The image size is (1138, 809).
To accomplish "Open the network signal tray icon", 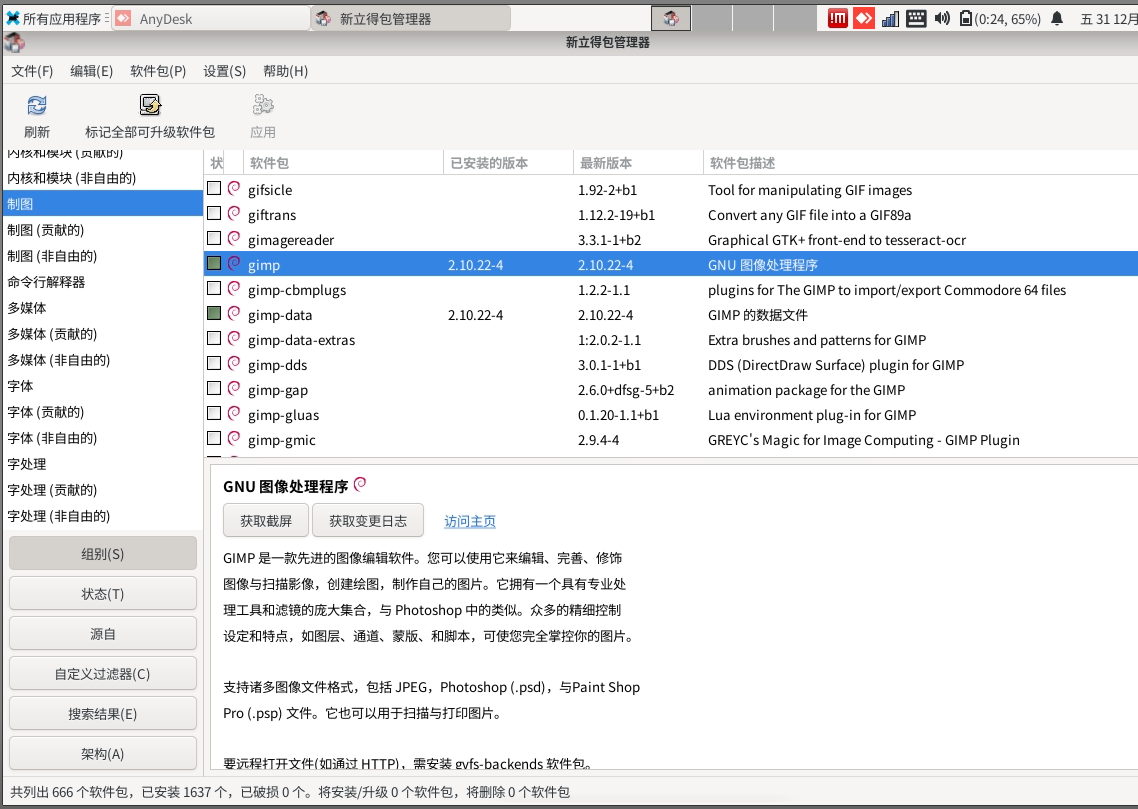I will (891, 19).
